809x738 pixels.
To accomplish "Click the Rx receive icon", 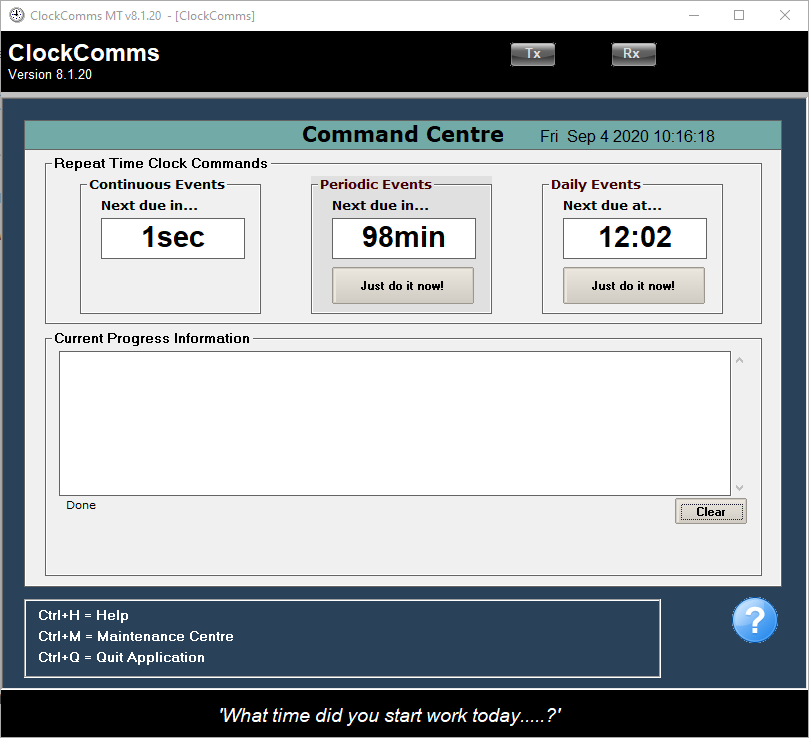I will click(633, 54).
